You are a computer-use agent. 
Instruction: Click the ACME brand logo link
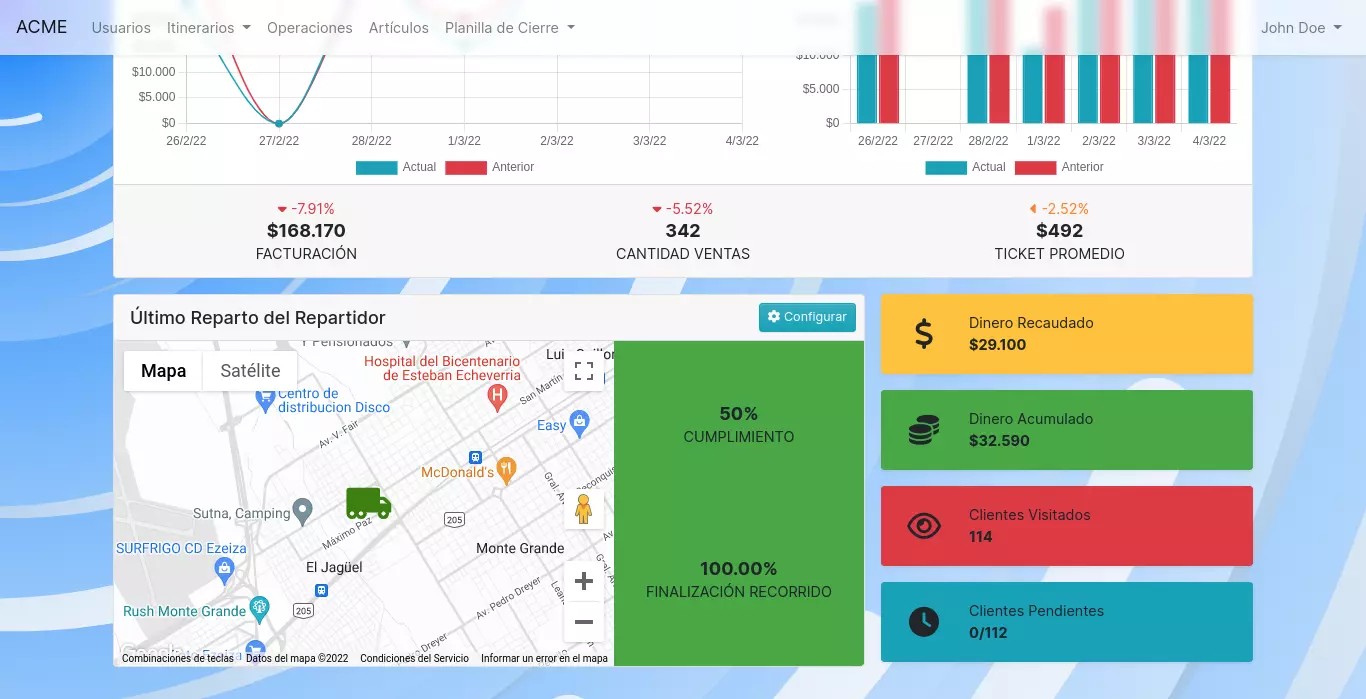coord(42,27)
